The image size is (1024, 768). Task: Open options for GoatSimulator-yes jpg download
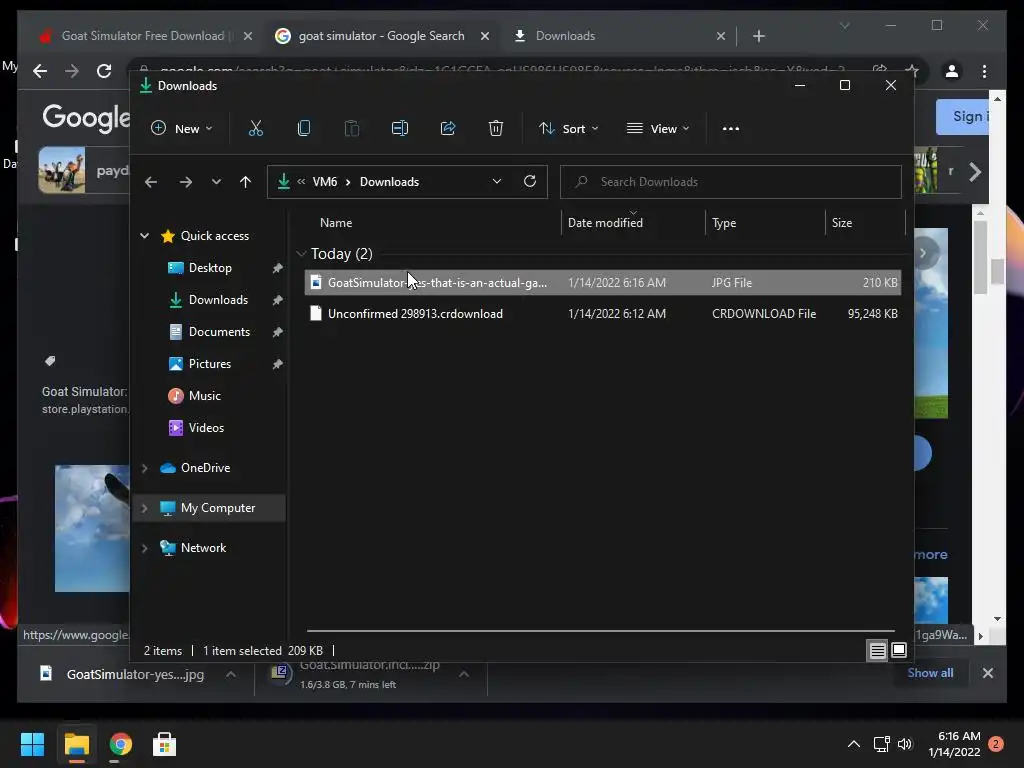coord(231,675)
